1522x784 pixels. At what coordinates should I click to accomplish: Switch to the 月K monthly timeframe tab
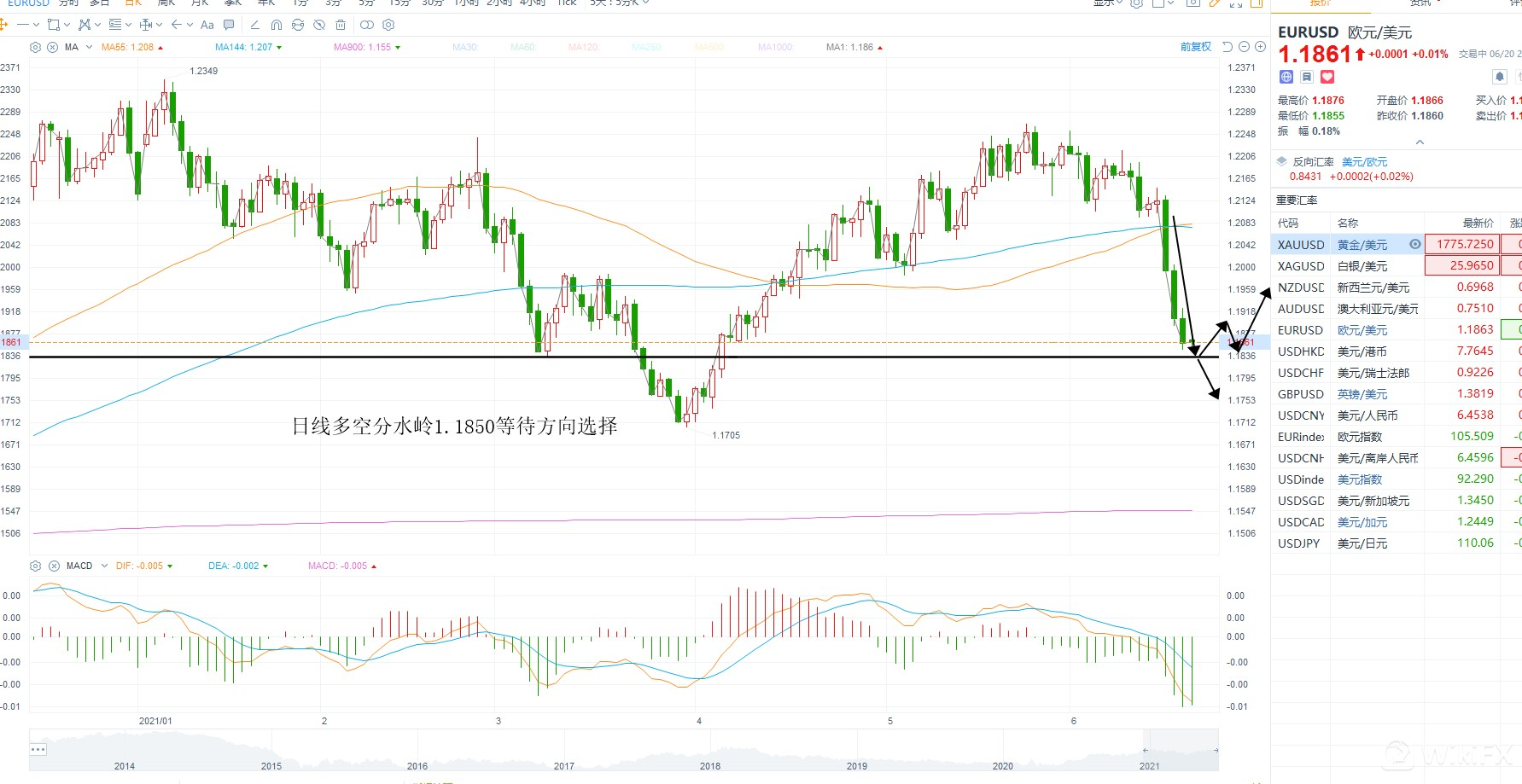pyautogui.click(x=201, y=3)
